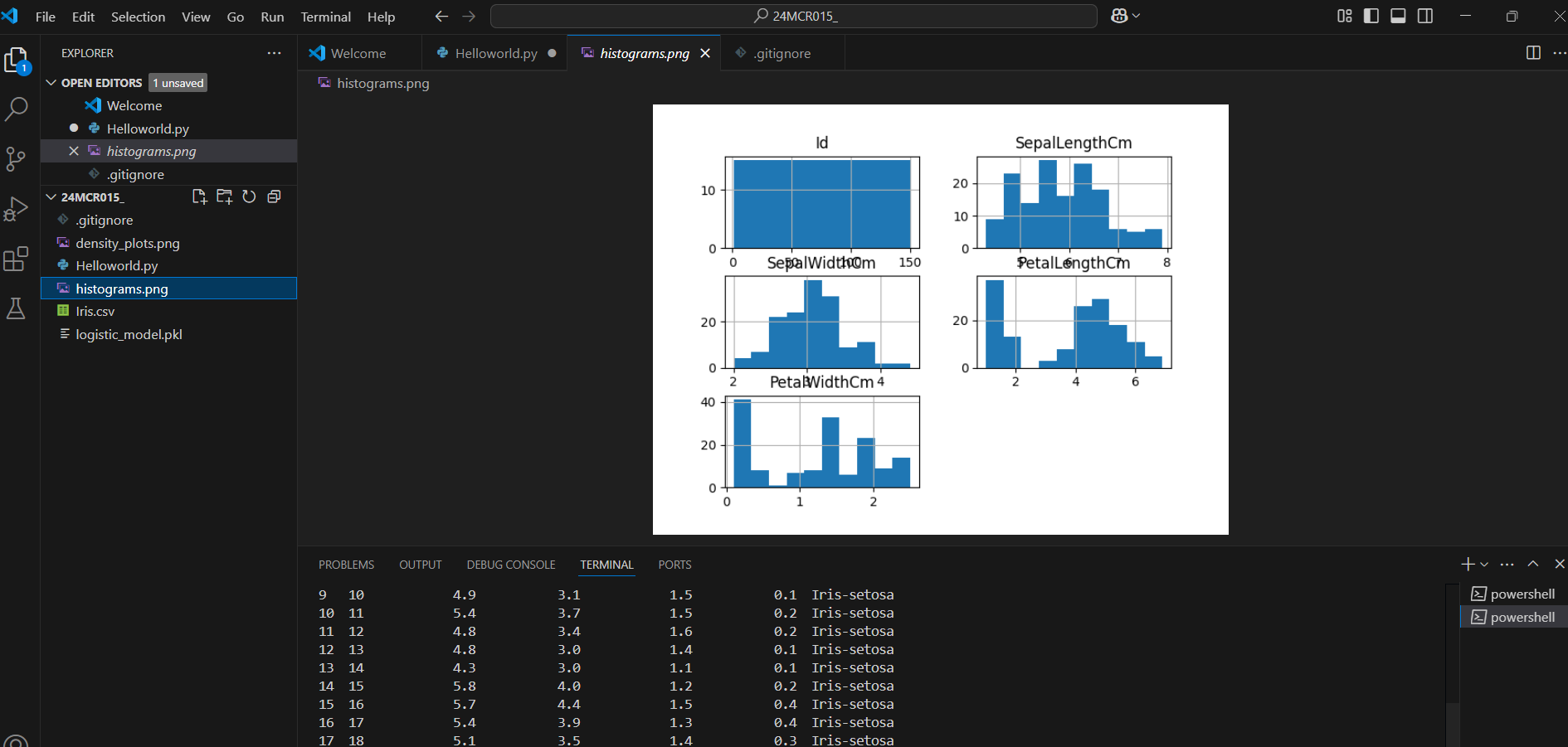
Task: Click the New Folder icon in explorer header
Action: [x=224, y=196]
